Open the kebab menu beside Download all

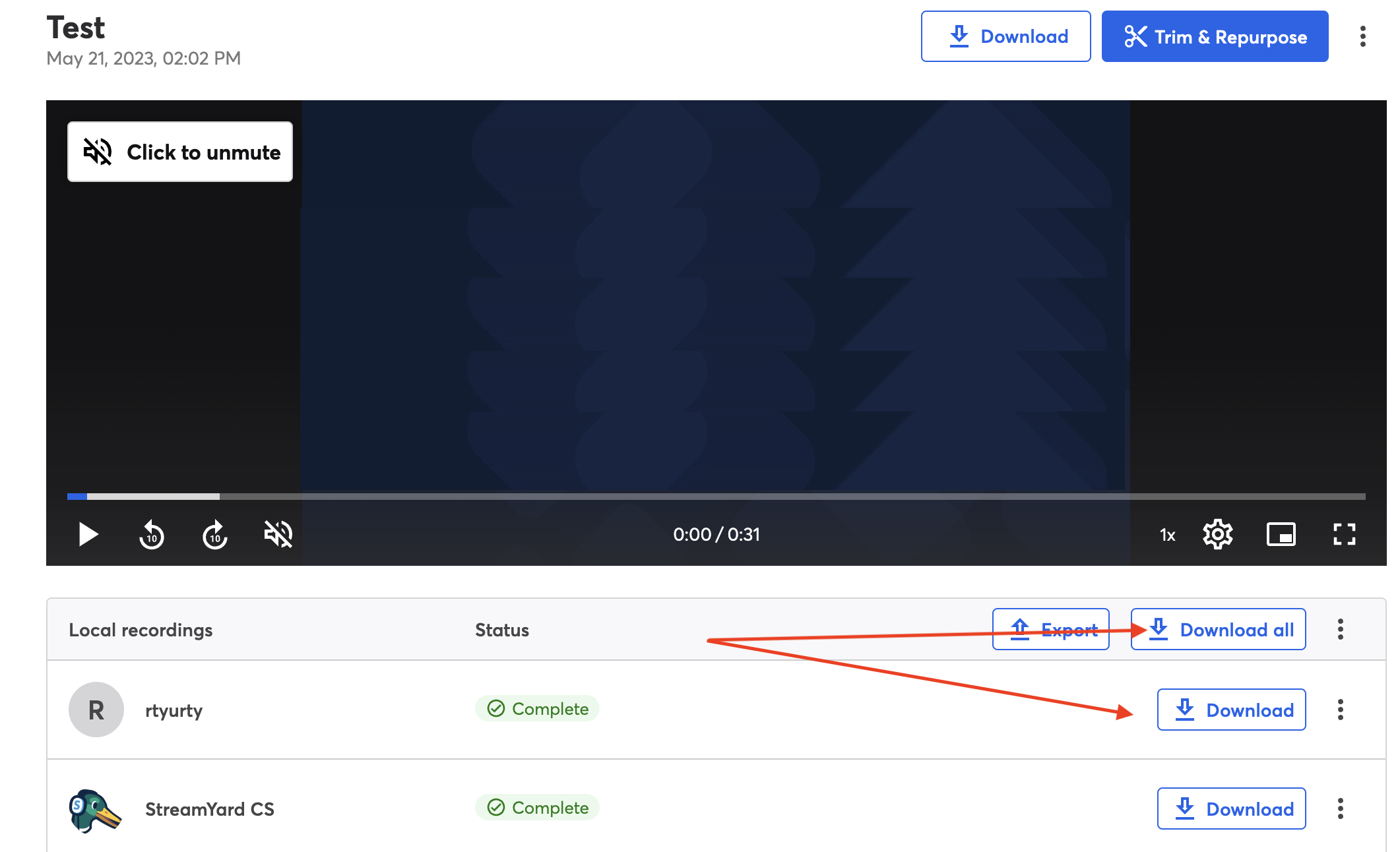(x=1340, y=630)
